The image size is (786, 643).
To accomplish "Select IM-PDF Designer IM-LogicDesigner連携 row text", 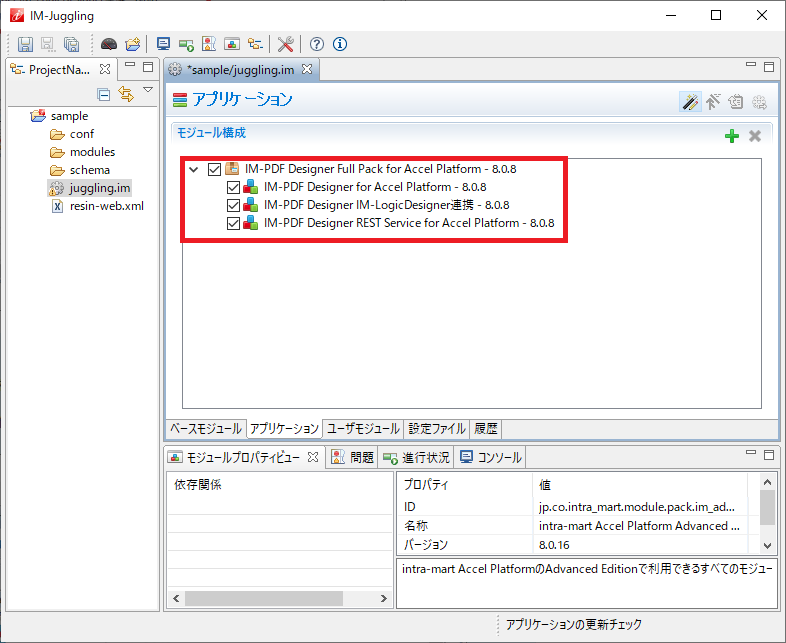I will pos(386,205).
